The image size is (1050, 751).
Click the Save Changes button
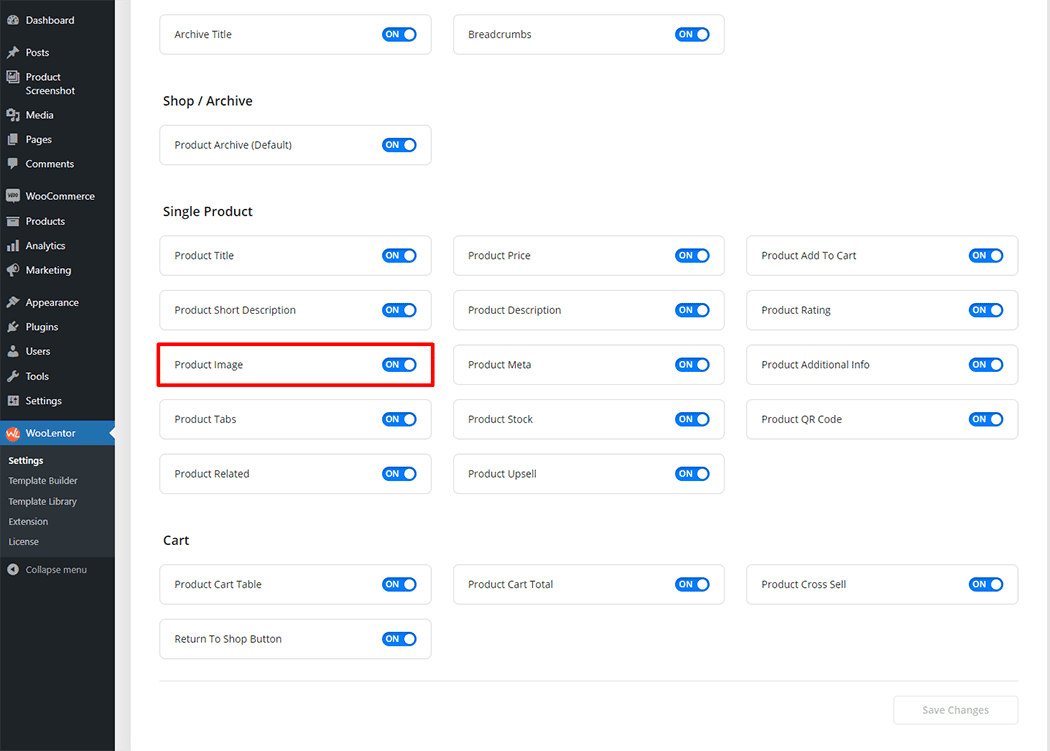pos(955,710)
